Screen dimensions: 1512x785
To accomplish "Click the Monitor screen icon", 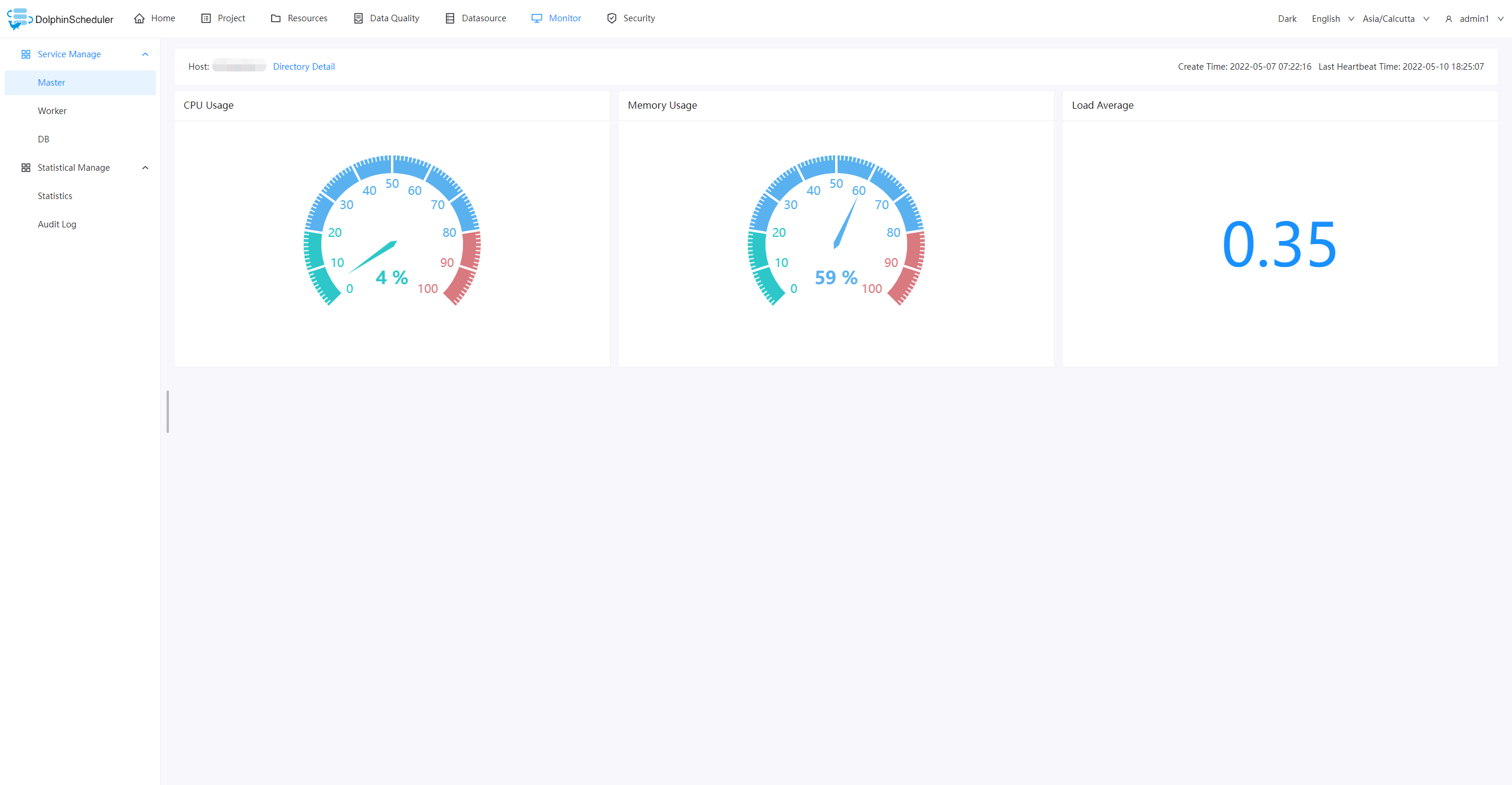I will point(537,18).
